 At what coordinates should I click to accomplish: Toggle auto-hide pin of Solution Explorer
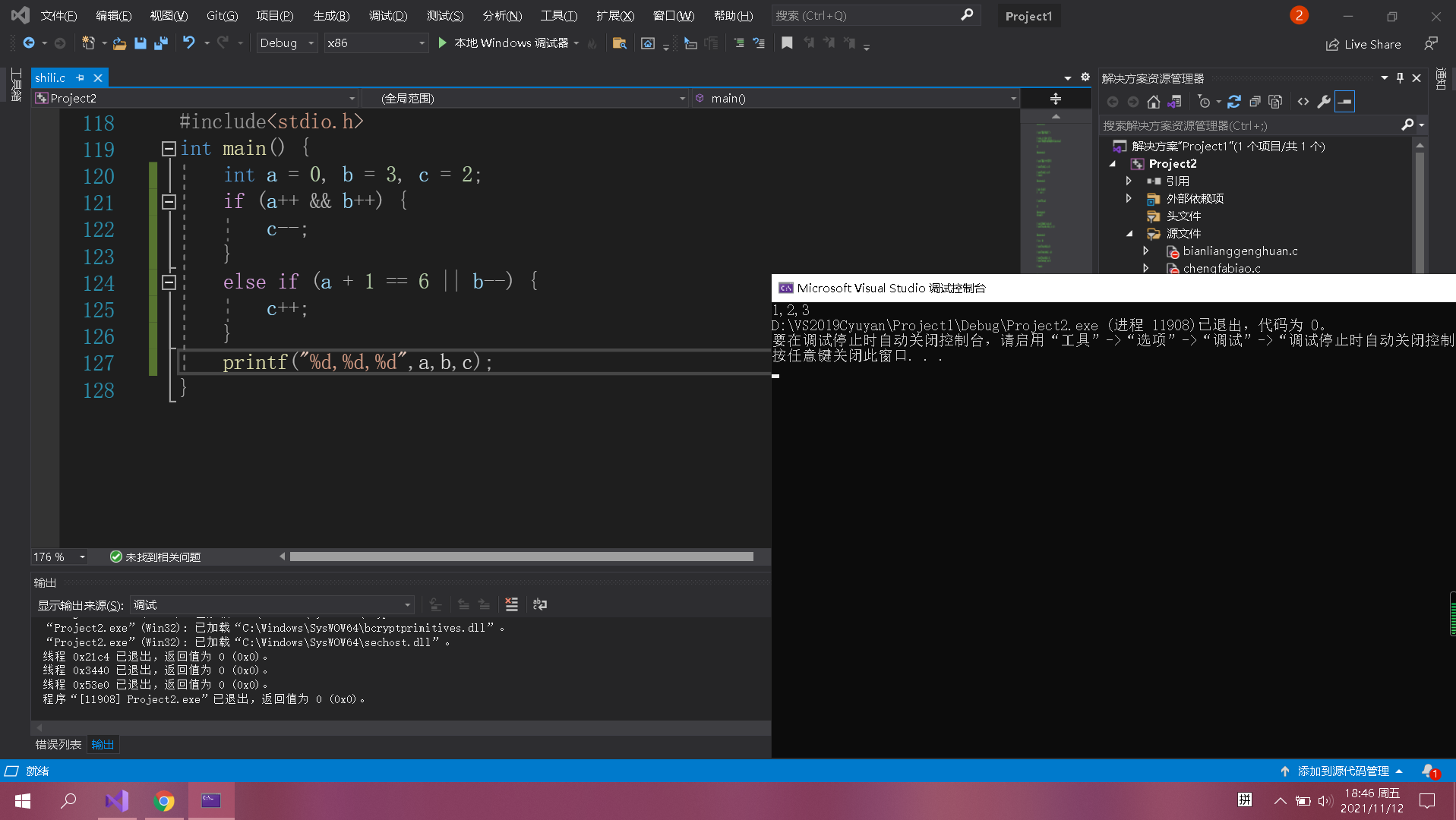coord(1400,78)
